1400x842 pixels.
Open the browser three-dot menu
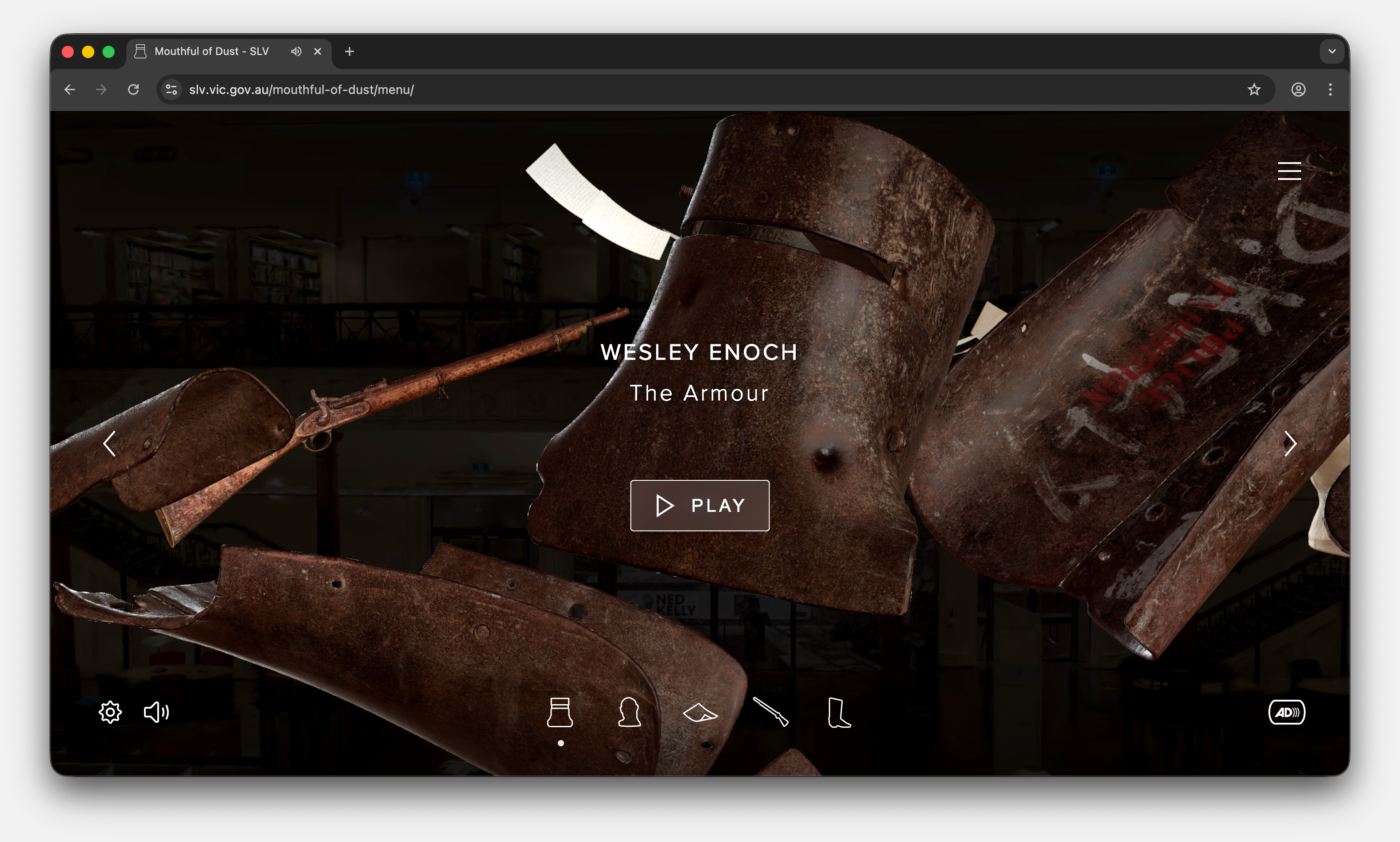click(1330, 89)
